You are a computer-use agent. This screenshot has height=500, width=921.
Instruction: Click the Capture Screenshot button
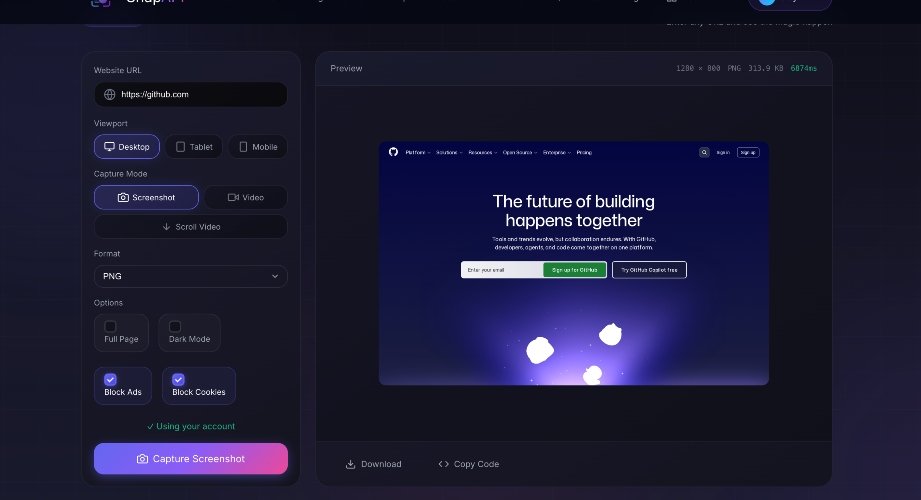pos(191,459)
